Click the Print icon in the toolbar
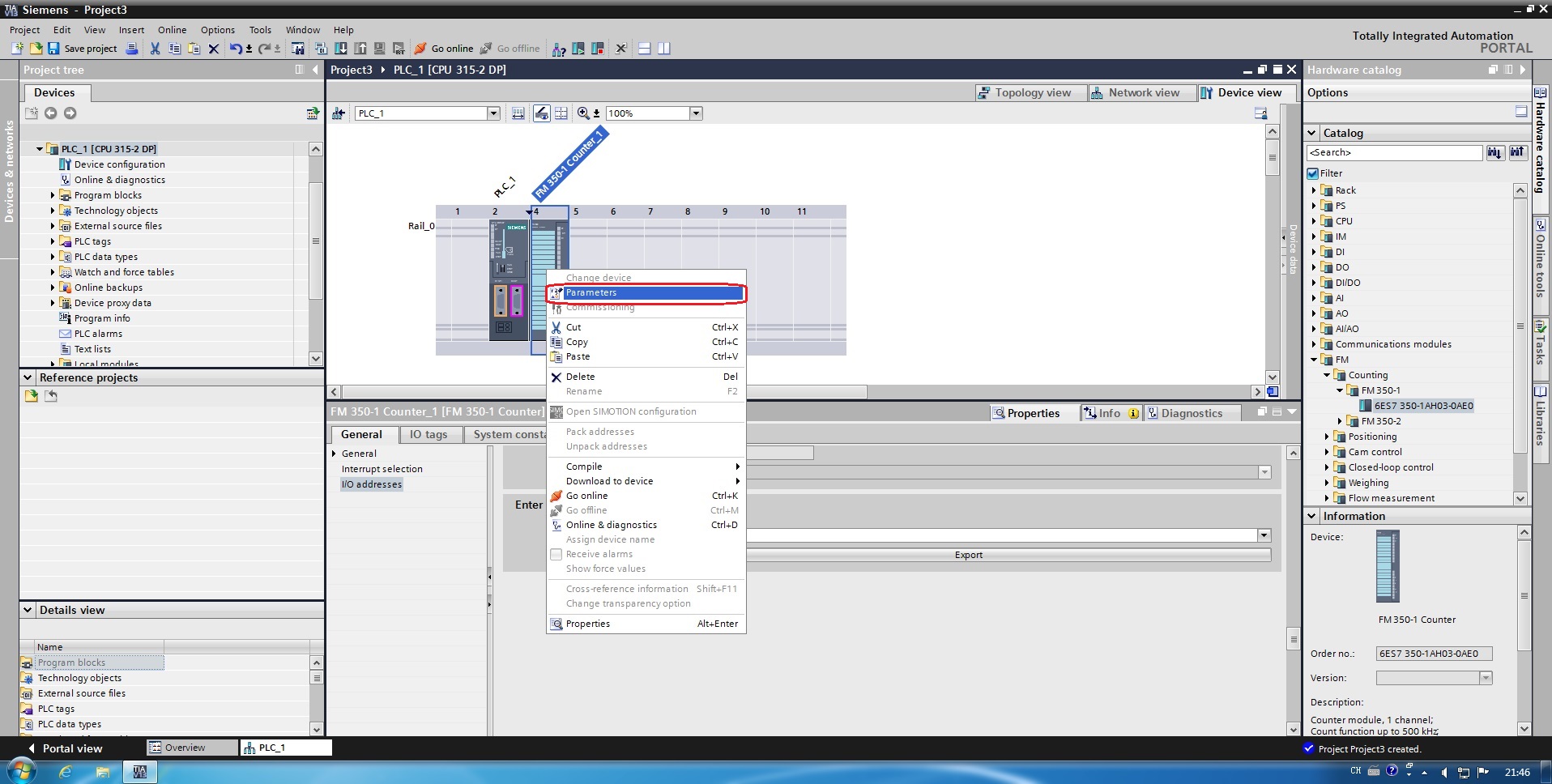 (132, 49)
